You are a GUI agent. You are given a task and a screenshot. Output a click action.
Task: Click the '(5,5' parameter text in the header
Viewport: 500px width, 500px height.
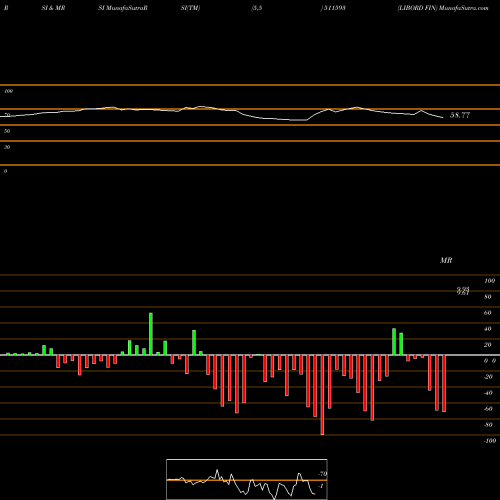257,8
